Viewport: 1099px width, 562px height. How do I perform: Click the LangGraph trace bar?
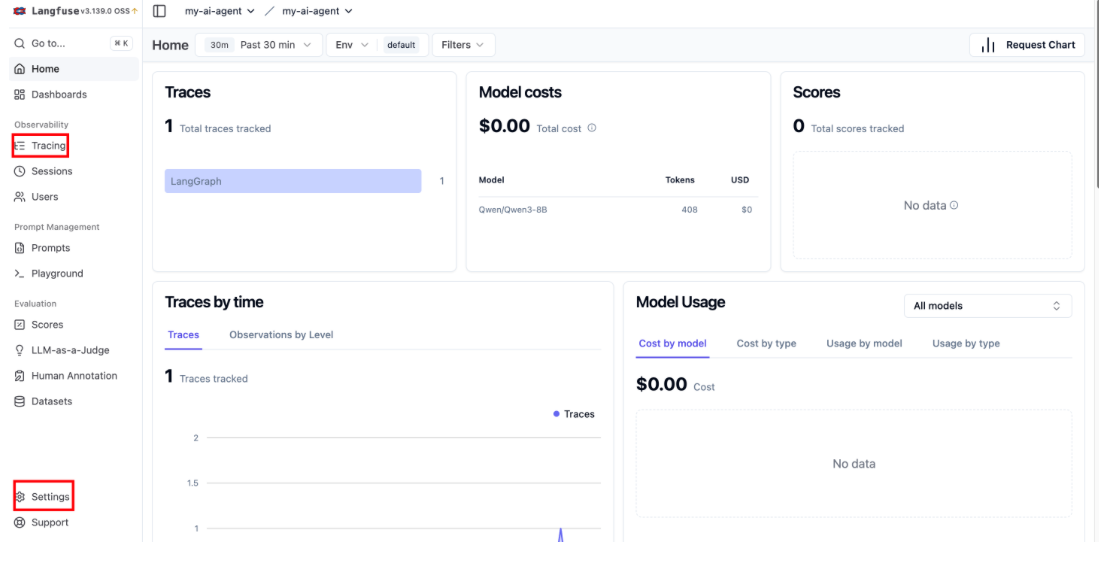[x=293, y=181]
